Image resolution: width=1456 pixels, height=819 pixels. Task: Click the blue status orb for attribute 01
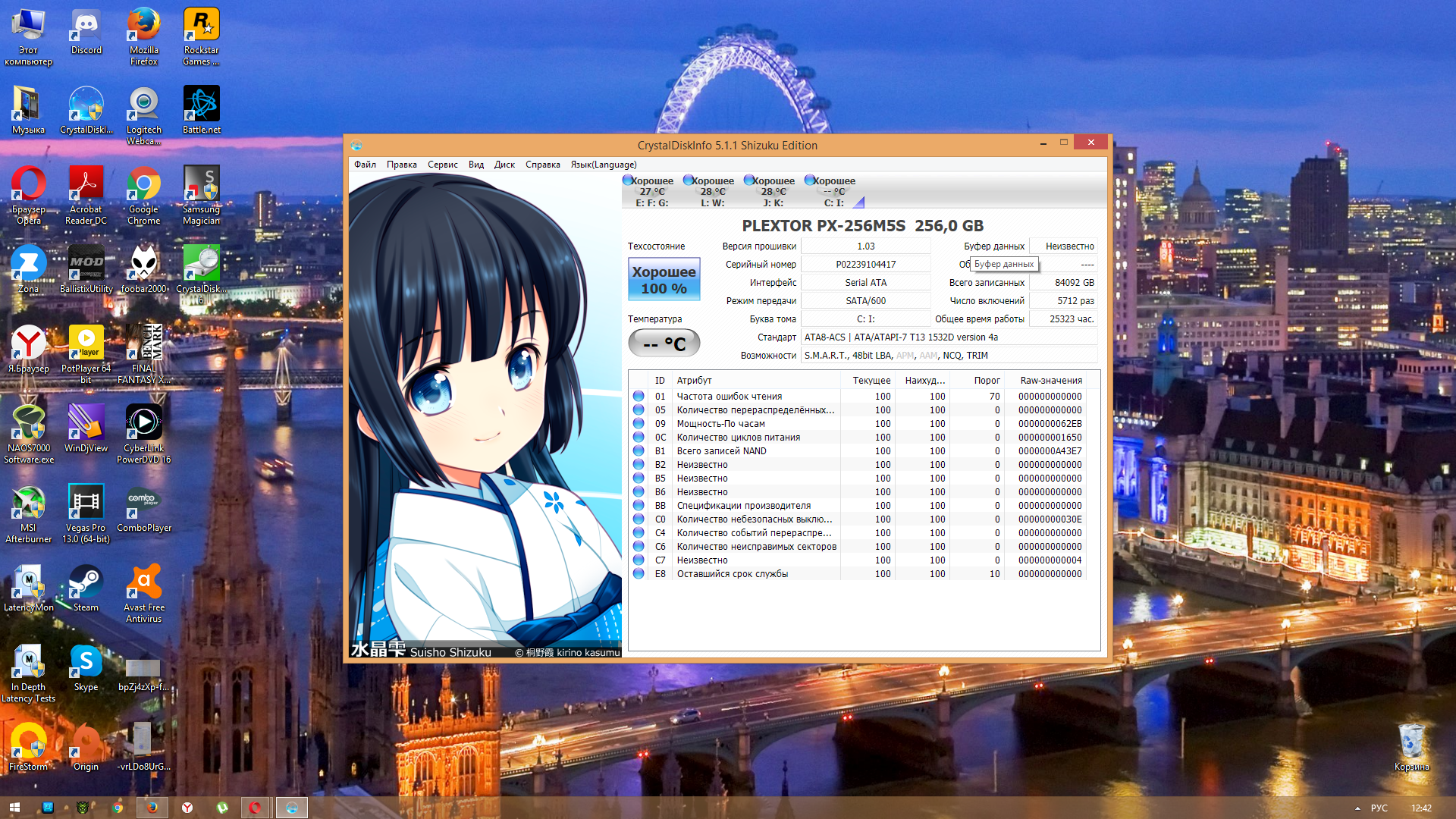[x=639, y=397]
